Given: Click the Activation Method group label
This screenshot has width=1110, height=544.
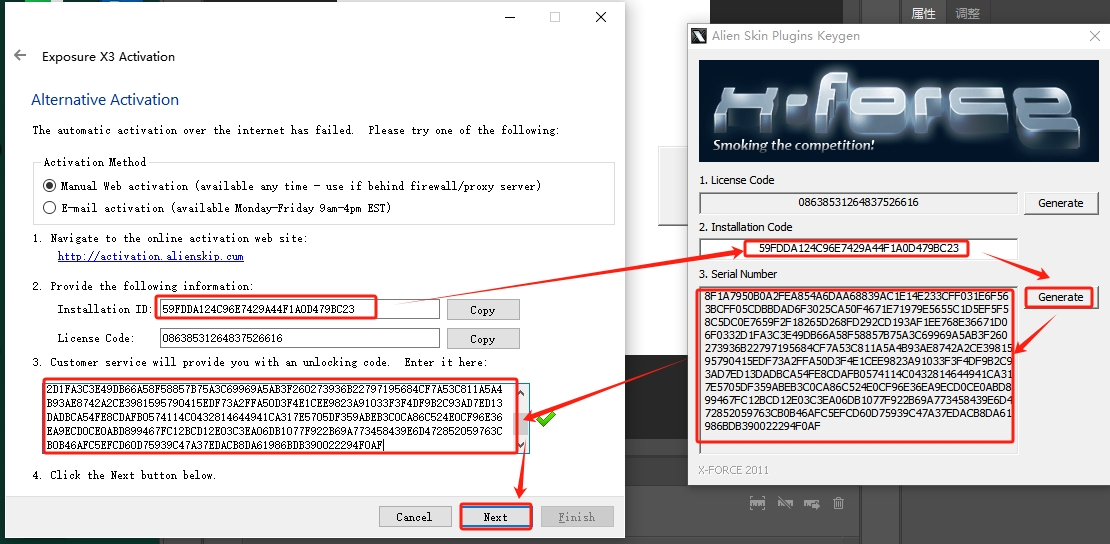Looking at the screenshot, I should click(x=95, y=162).
